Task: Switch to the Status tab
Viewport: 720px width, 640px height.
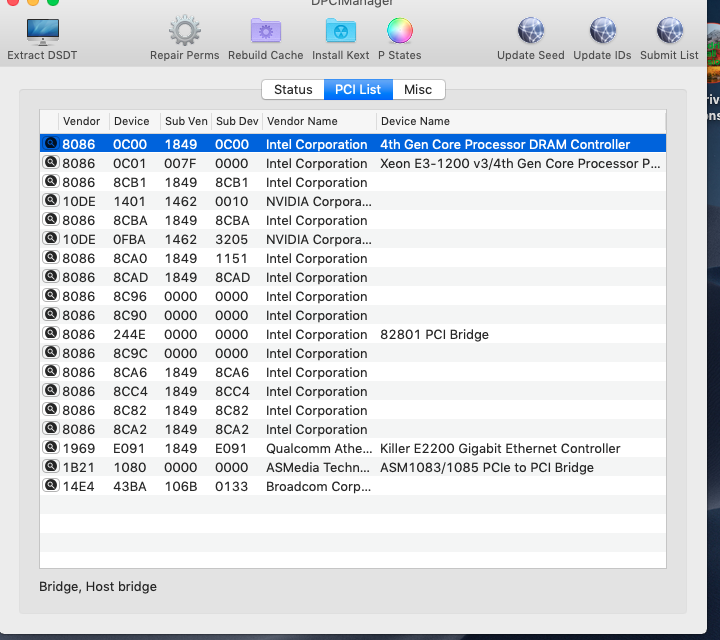Action: pyautogui.click(x=293, y=90)
